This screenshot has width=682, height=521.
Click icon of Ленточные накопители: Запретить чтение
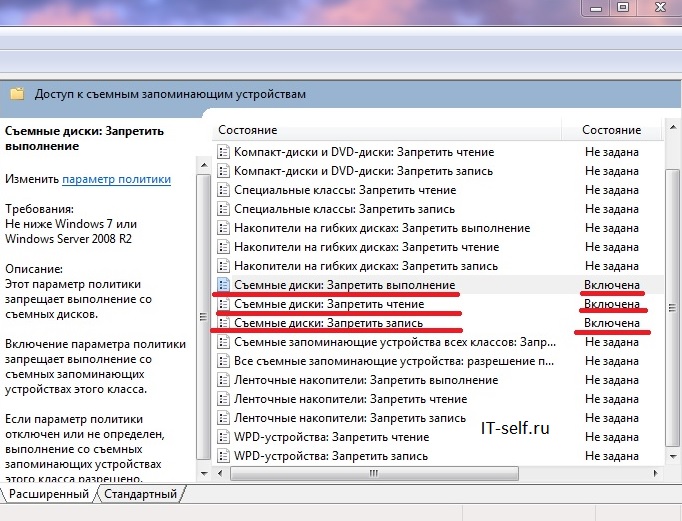pos(223,399)
